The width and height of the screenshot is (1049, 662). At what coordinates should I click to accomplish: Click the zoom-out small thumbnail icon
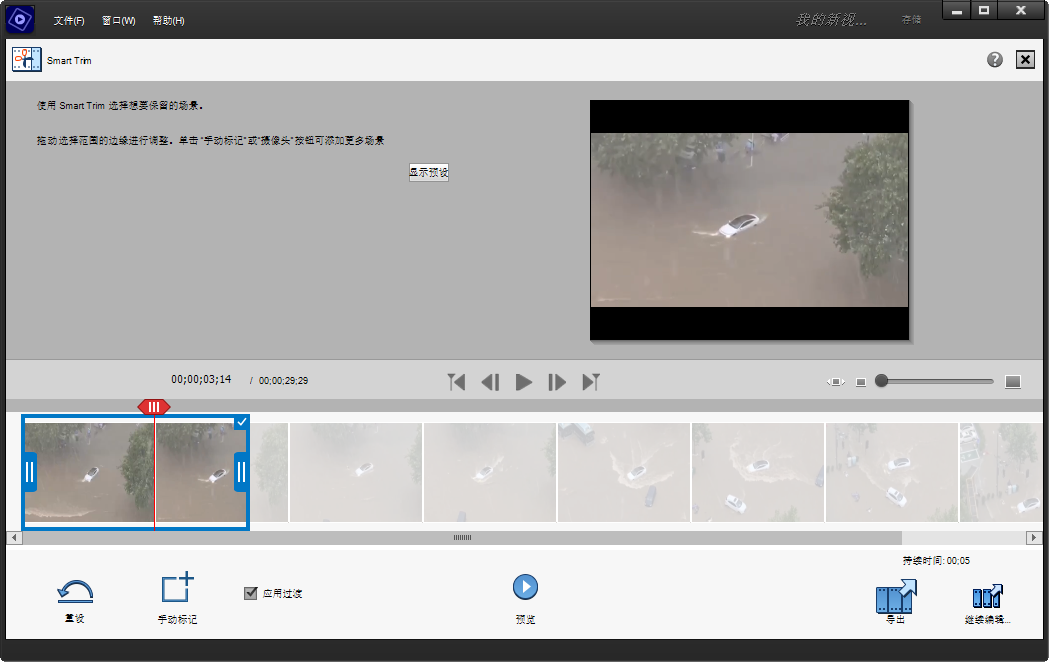pos(861,382)
